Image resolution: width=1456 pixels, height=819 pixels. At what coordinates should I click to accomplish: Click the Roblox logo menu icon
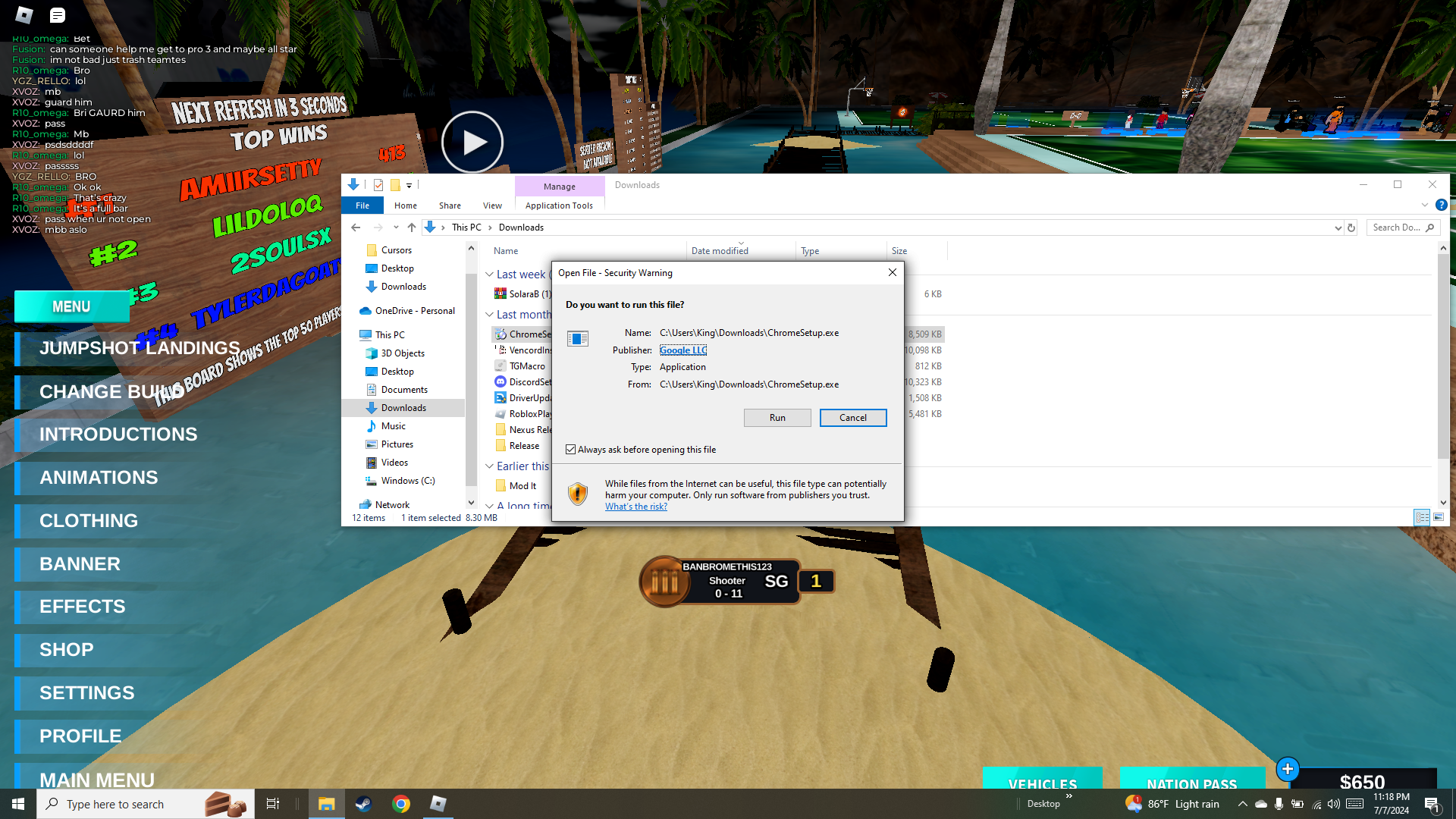pyautogui.click(x=24, y=14)
